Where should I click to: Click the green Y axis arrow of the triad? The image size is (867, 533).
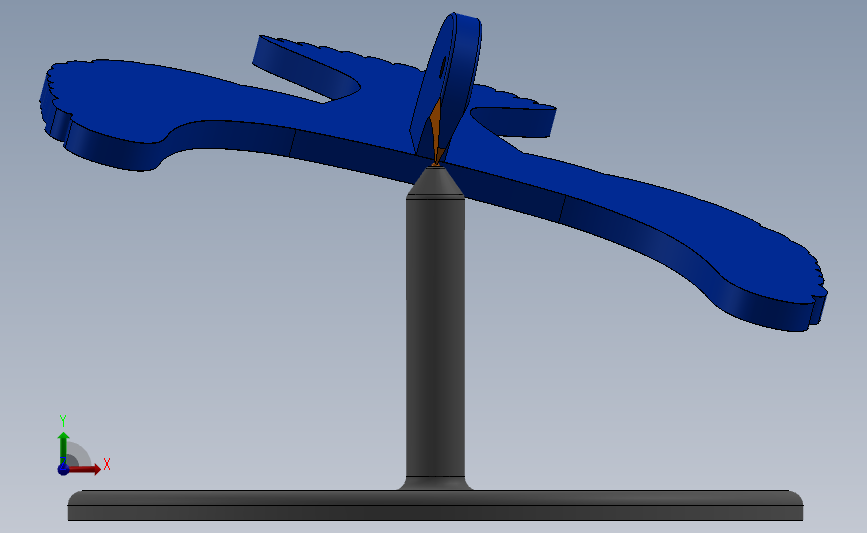pos(63,448)
